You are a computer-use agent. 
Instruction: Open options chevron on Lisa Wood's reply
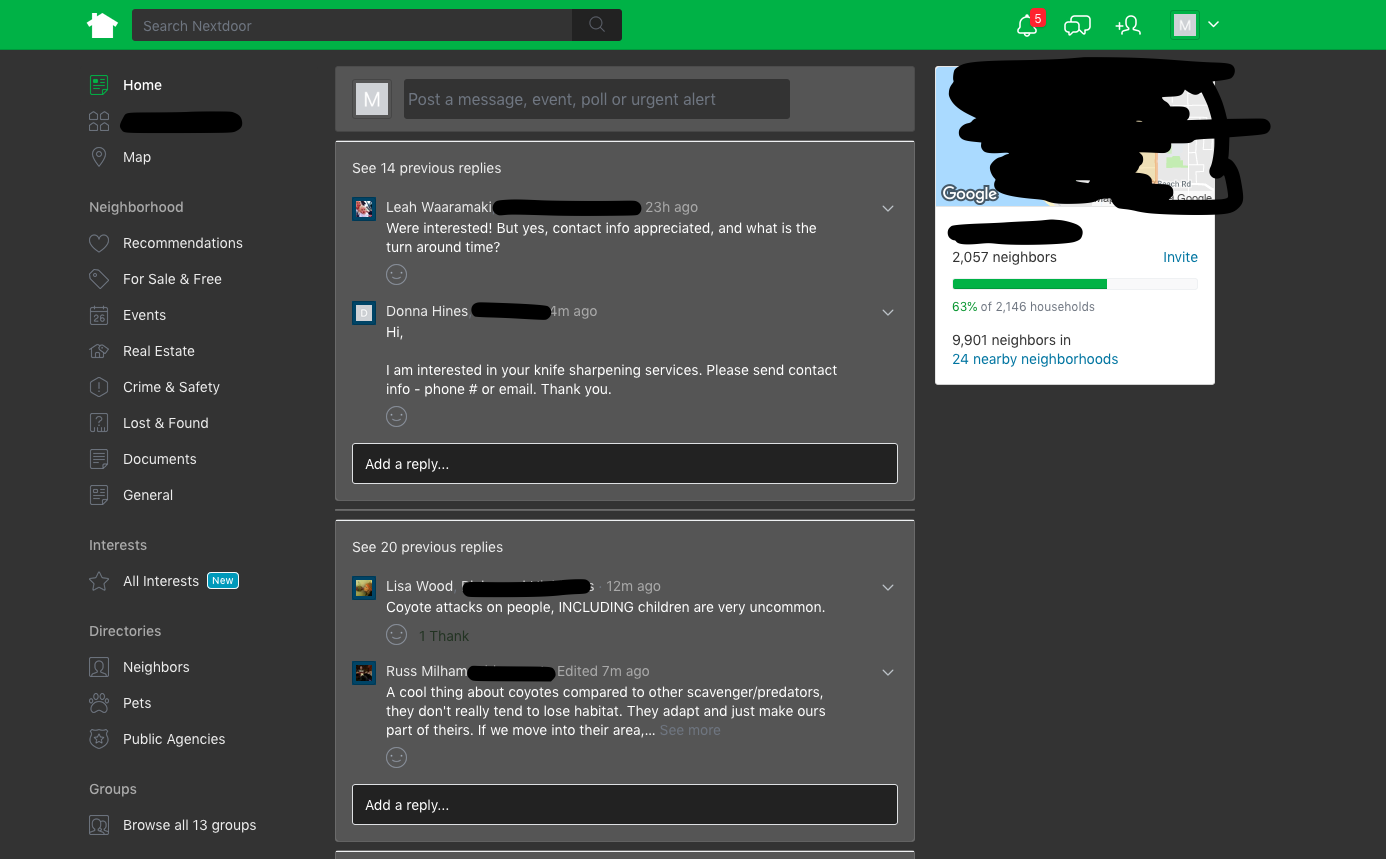(887, 587)
